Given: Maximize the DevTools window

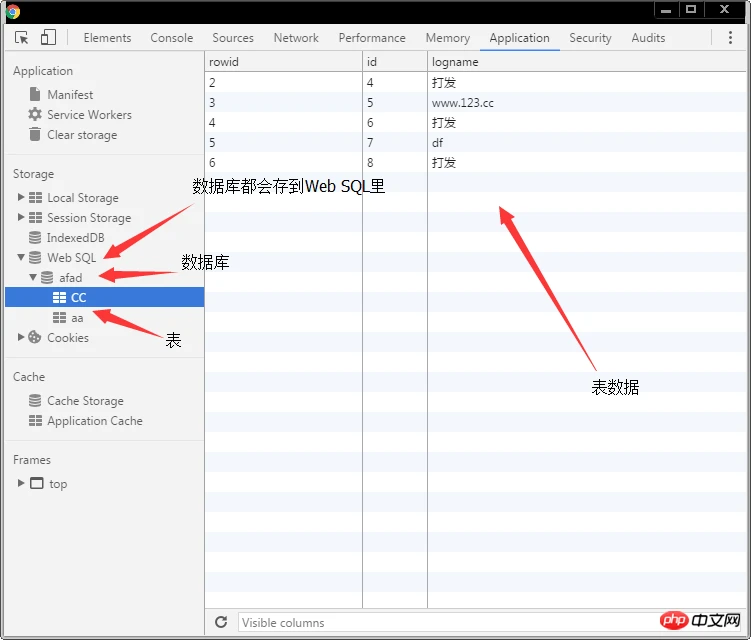Looking at the screenshot, I should click(x=691, y=9).
